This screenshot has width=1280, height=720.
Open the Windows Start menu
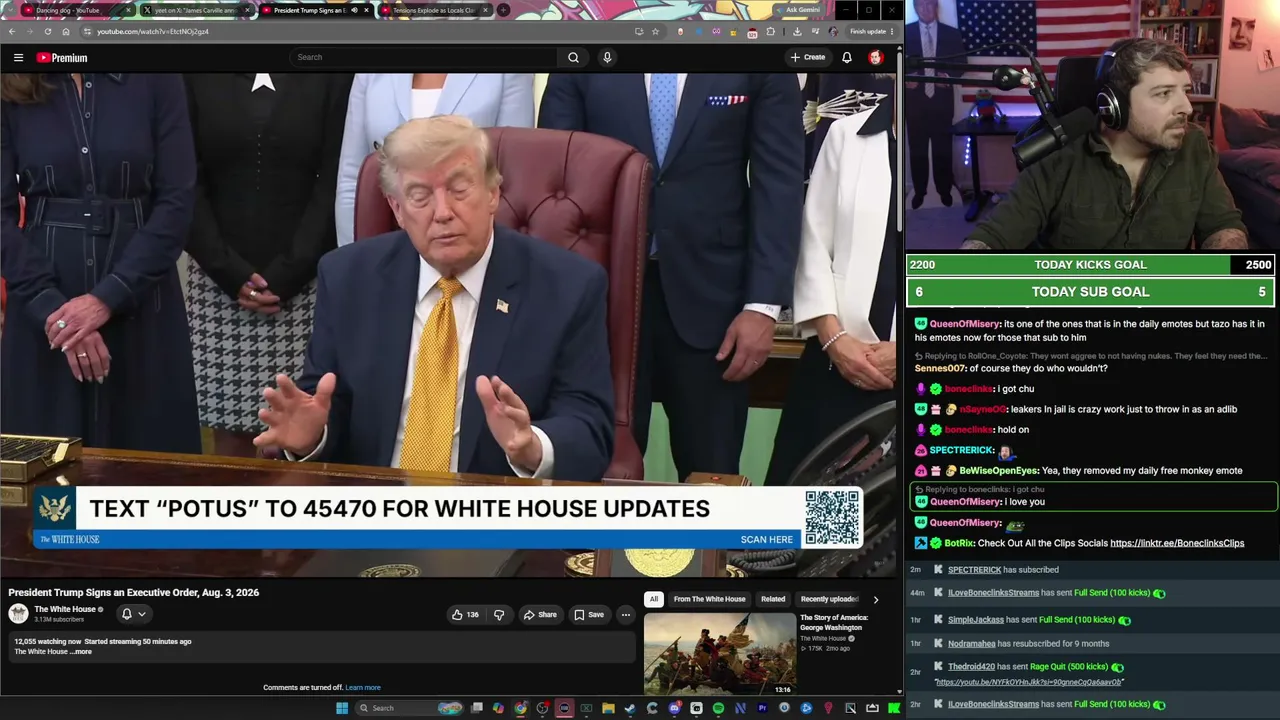coord(342,708)
